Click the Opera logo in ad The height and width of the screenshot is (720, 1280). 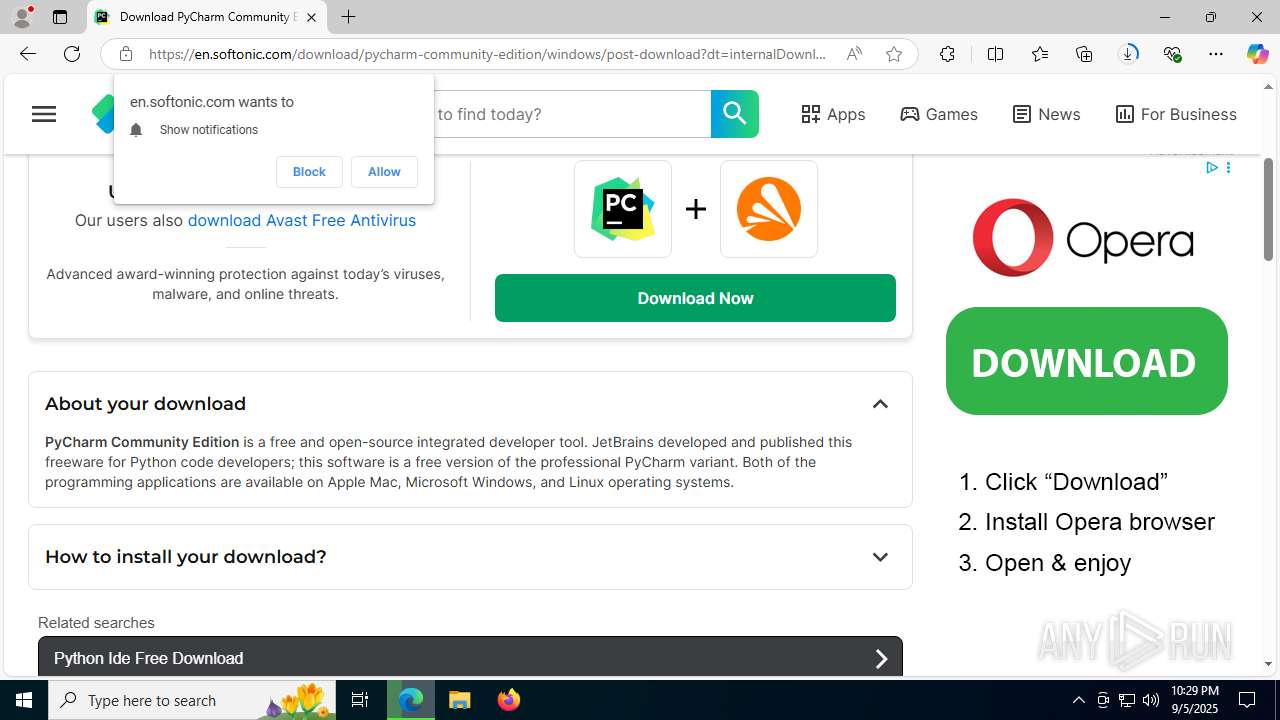point(1083,238)
